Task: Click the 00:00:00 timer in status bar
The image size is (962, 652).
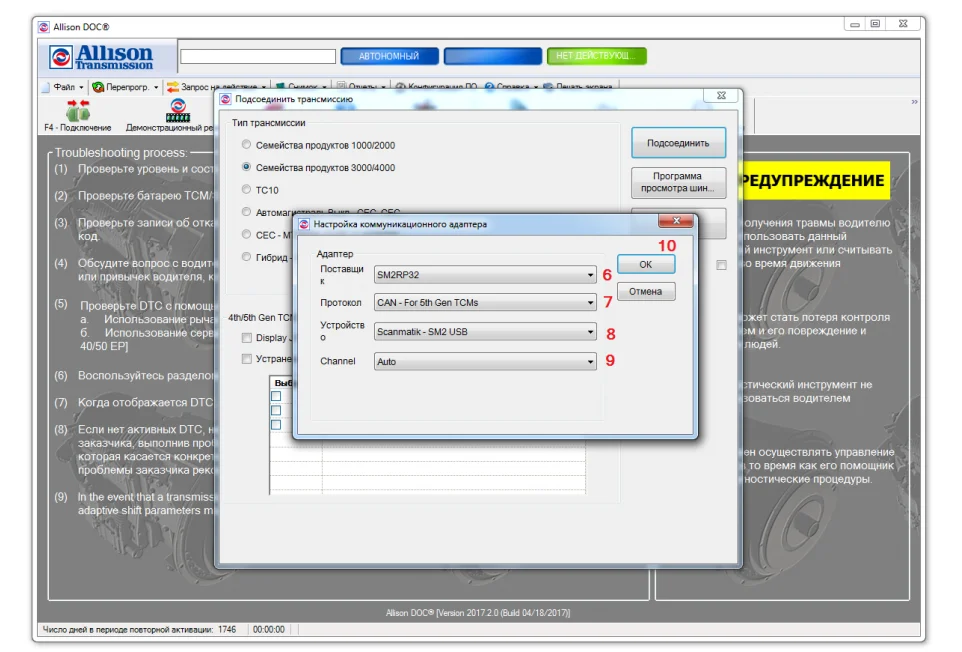Action: (x=269, y=630)
